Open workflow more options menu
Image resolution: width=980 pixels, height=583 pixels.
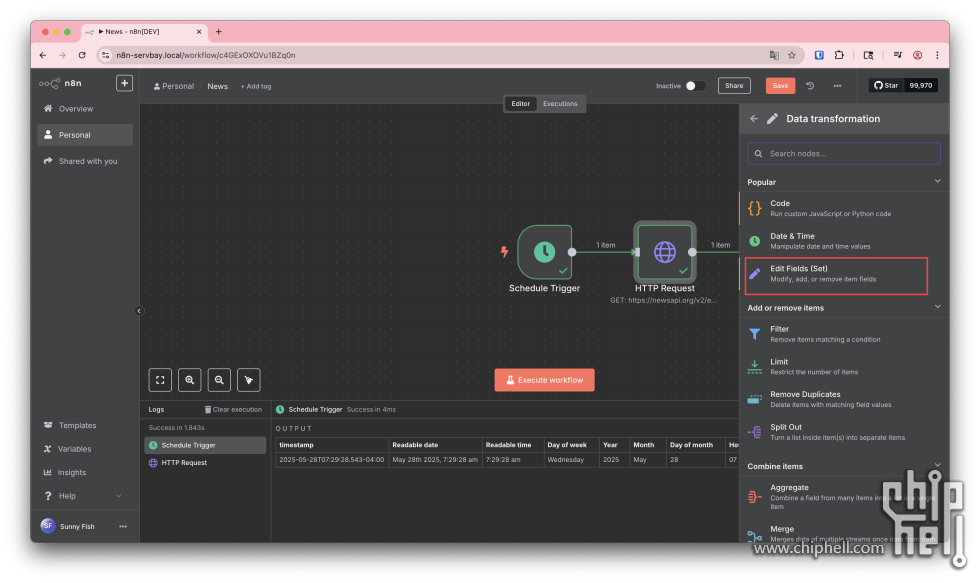pyautogui.click(x=838, y=86)
